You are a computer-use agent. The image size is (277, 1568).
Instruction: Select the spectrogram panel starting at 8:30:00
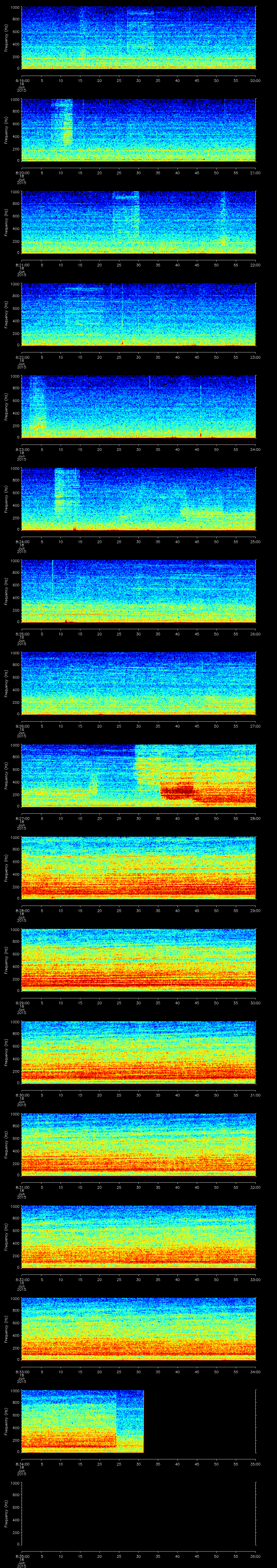point(138,1052)
